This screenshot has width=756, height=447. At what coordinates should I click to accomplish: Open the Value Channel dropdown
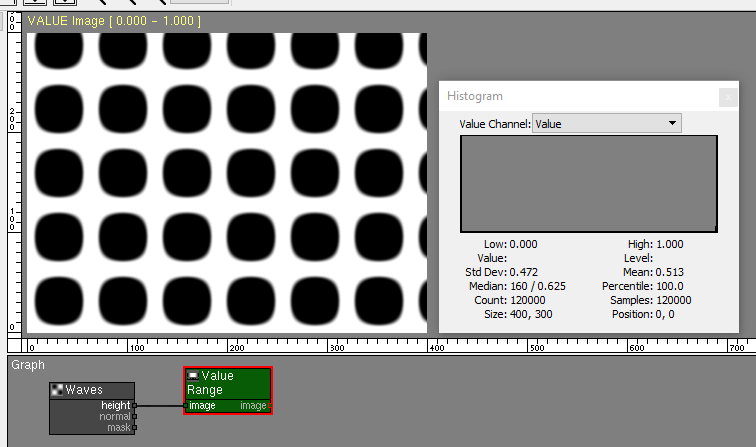(606, 124)
